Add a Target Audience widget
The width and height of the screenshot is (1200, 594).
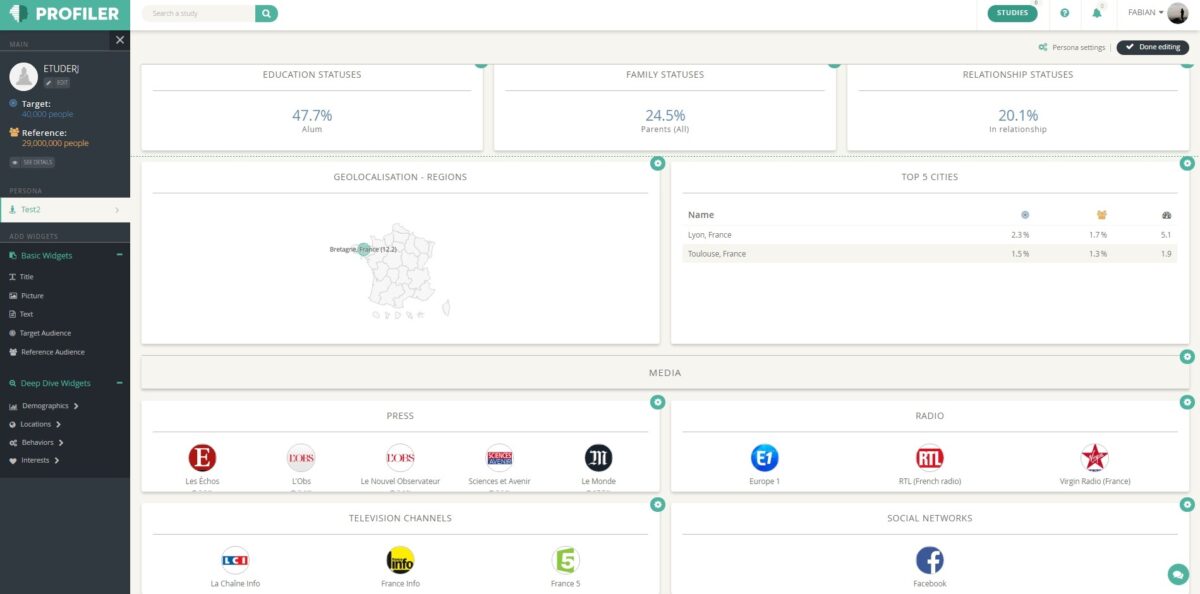(40, 333)
